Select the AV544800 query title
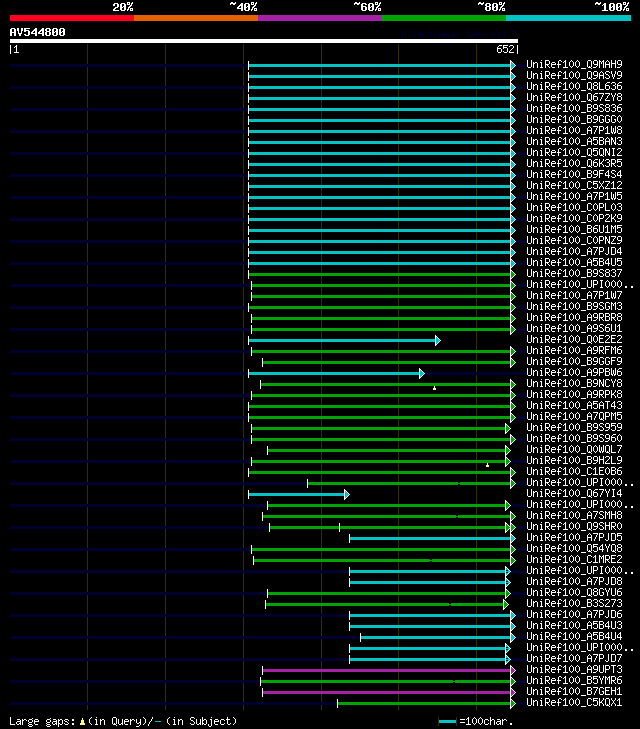Image resolution: width=640 pixels, height=729 pixels. (38, 32)
